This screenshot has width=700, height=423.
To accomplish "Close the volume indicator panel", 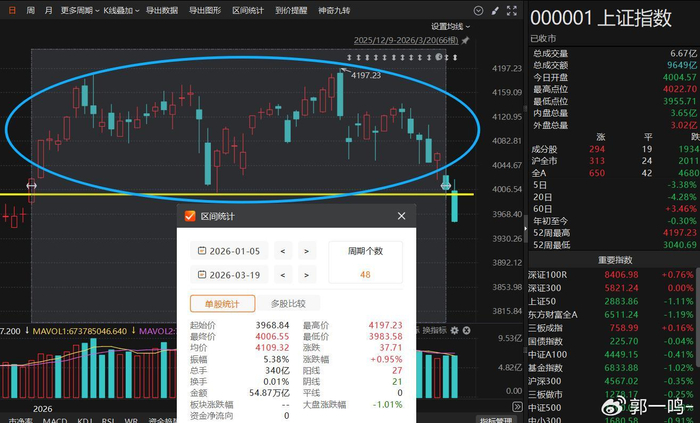I will point(466,330).
